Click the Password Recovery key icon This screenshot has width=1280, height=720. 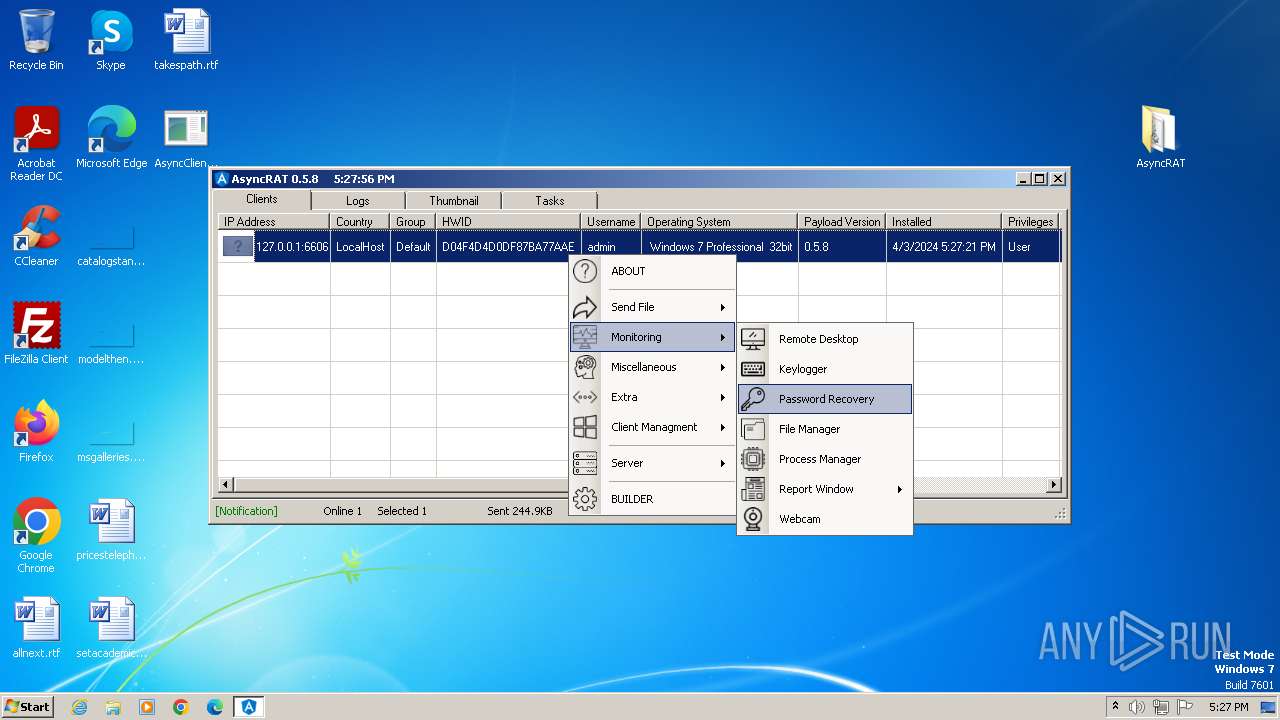[x=753, y=399]
